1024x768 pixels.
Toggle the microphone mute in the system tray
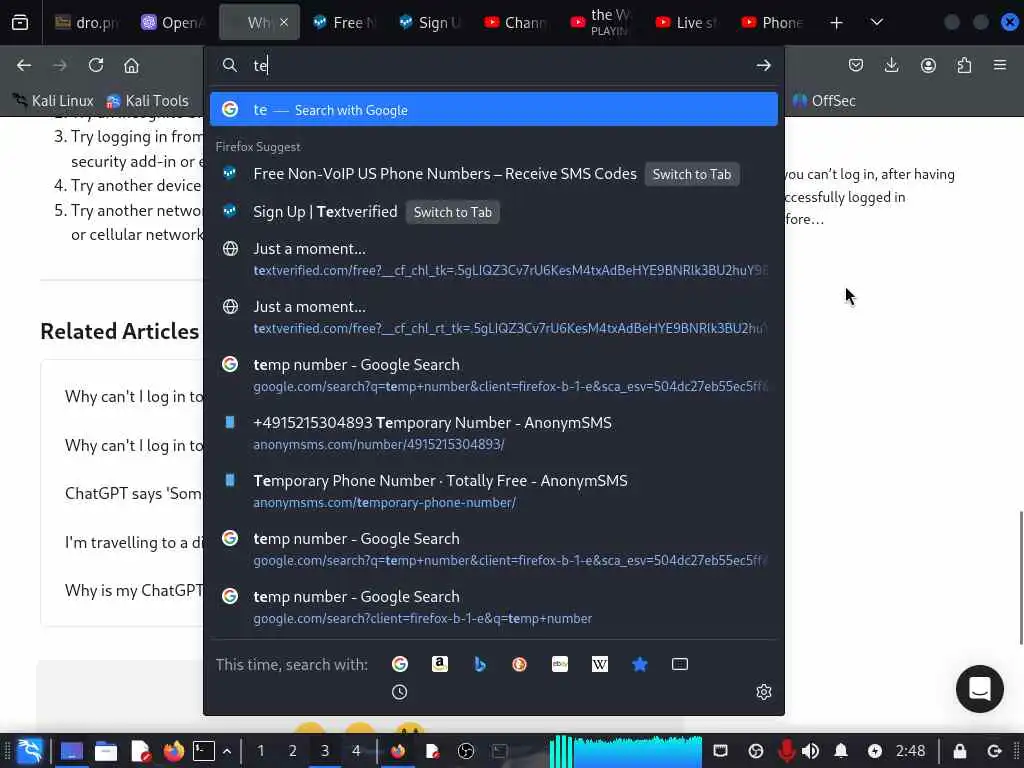(x=786, y=751)
